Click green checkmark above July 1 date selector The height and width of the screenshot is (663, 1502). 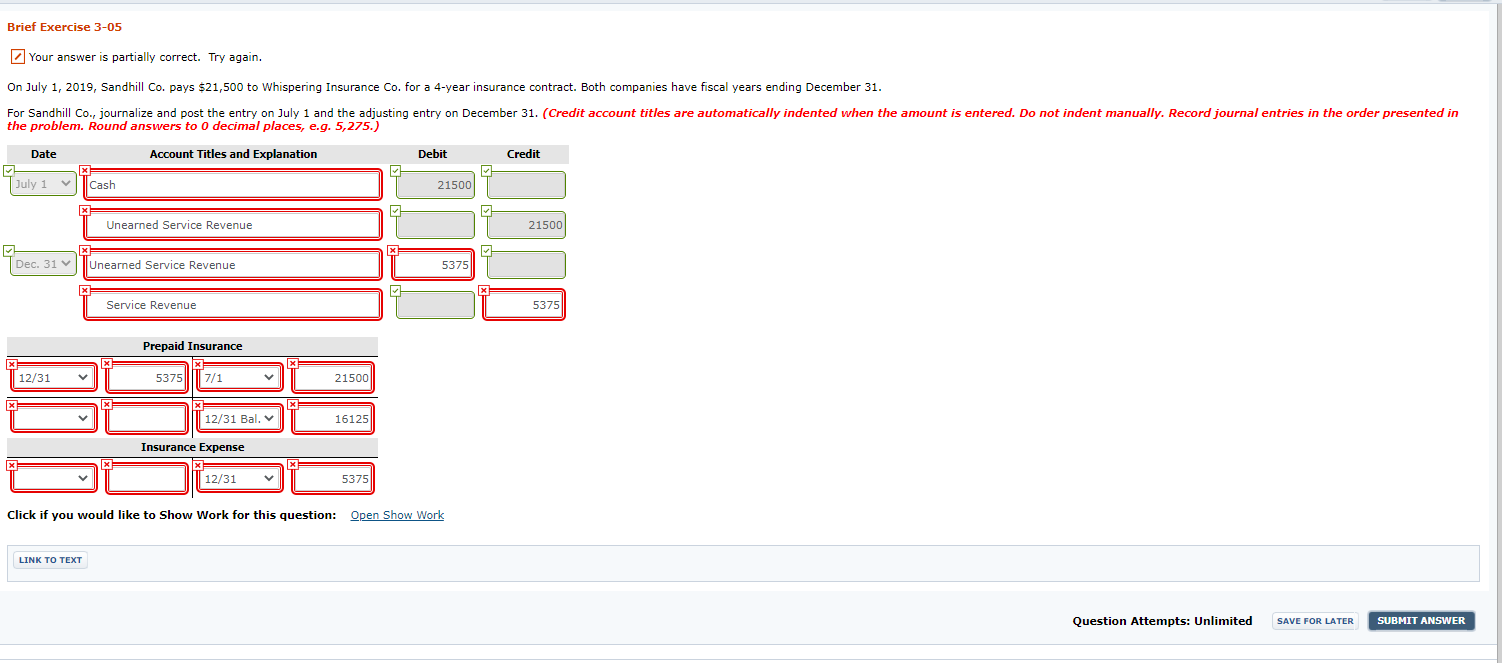[x=9, y=170]
